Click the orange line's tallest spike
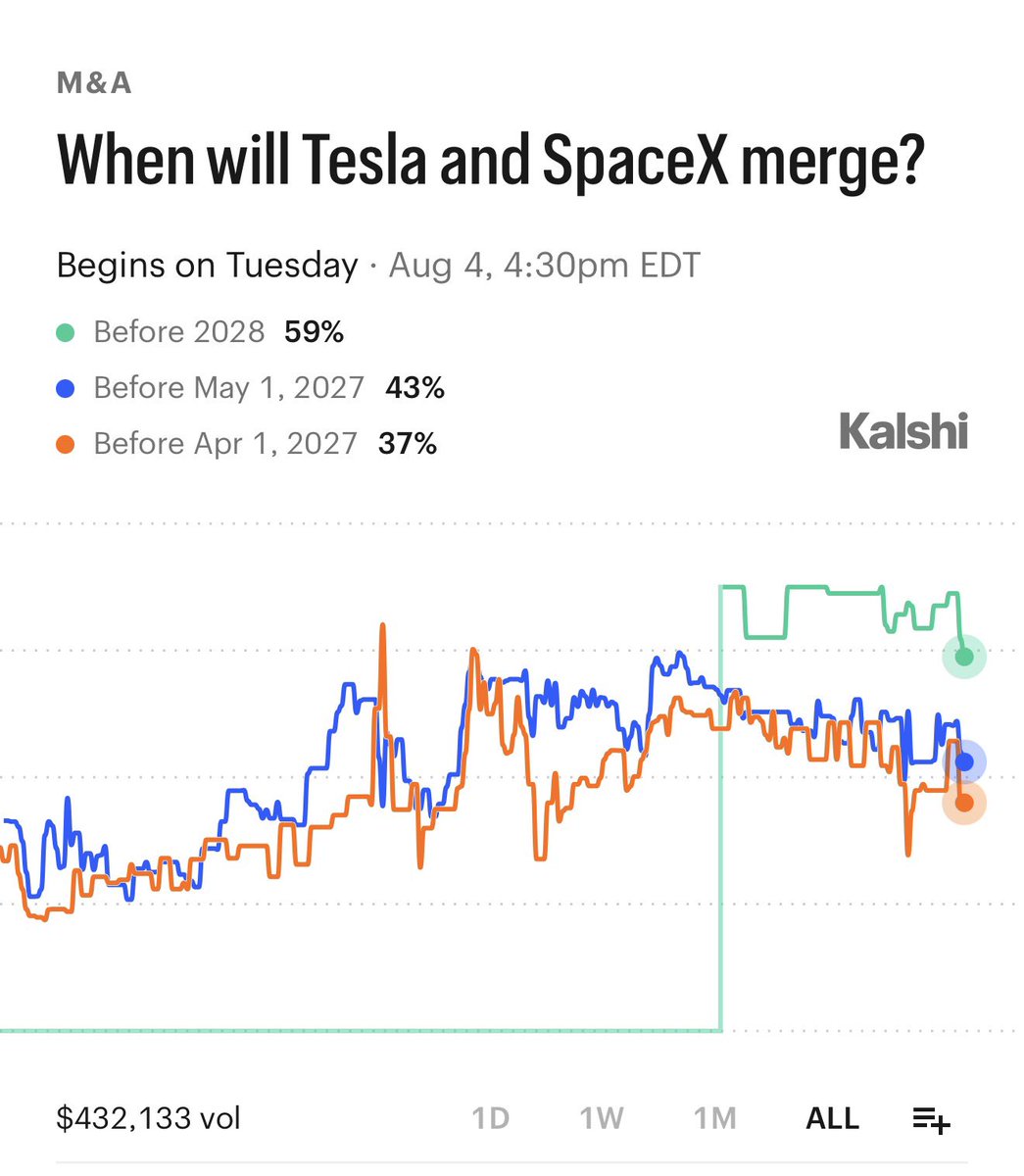Screen dimensions: 1024x1176 (383, 627)
